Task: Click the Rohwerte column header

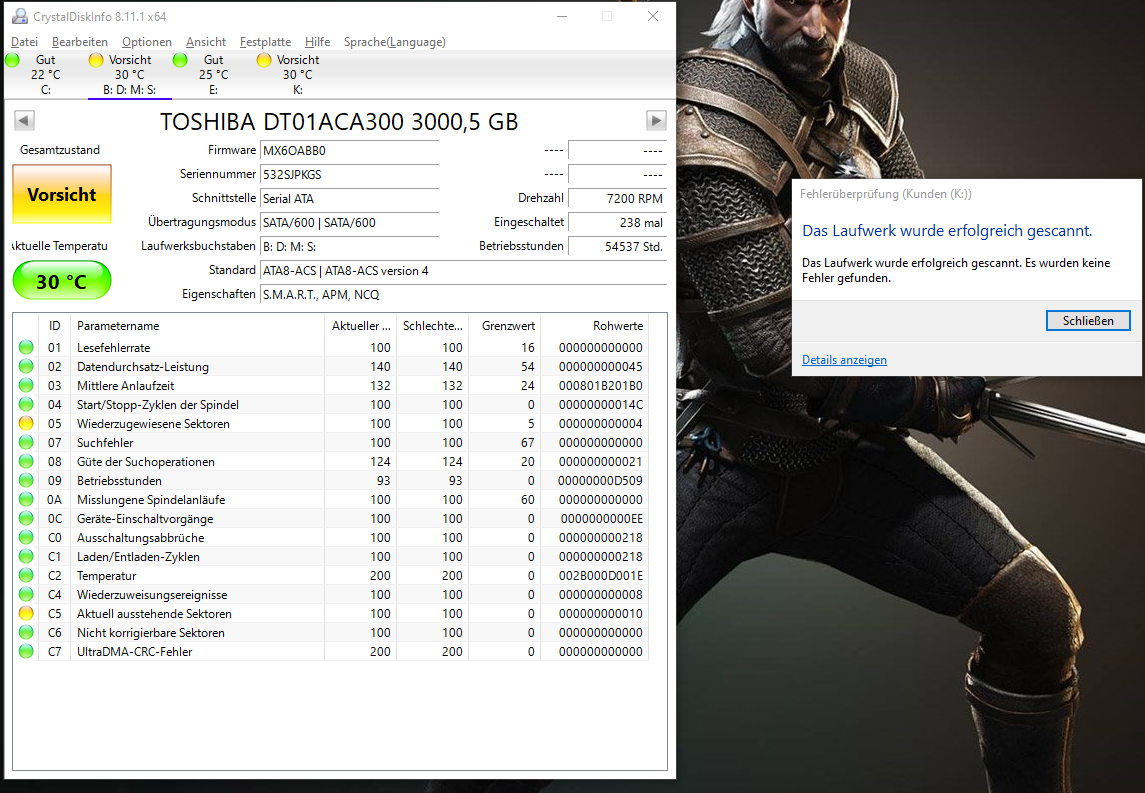Action: (594, 326)
